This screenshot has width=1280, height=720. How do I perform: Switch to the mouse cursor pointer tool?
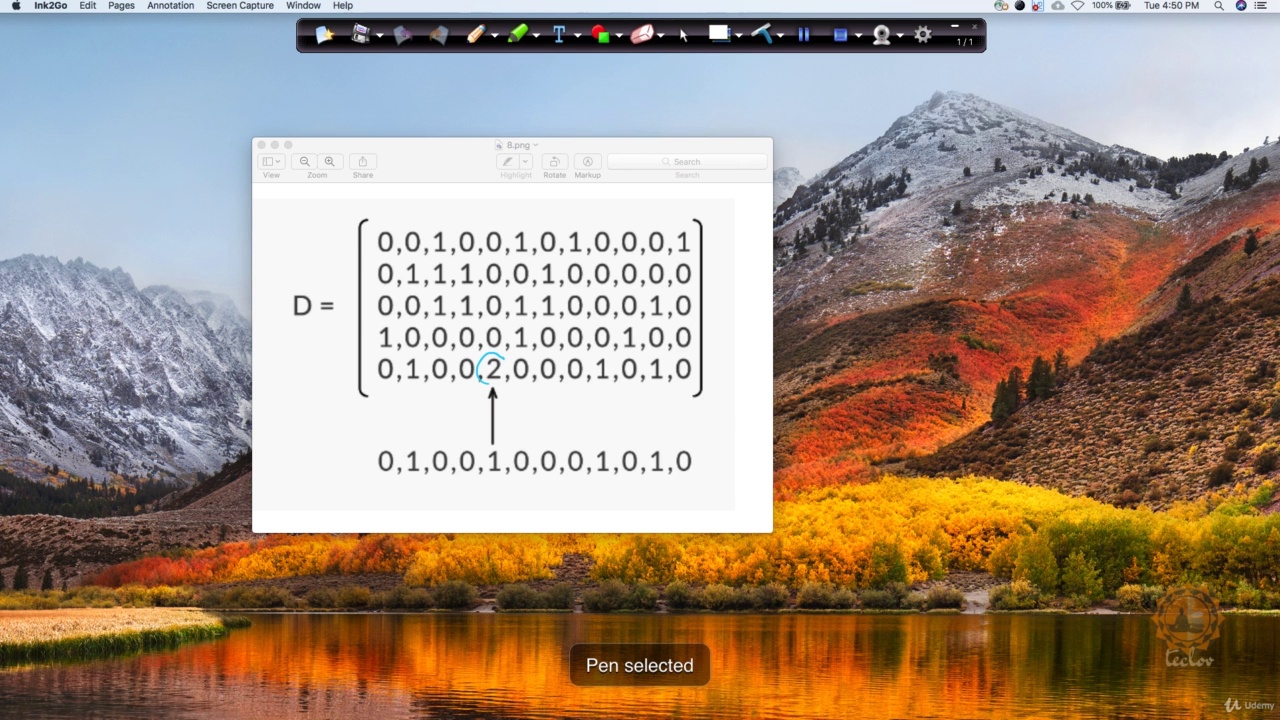point(684,35)
